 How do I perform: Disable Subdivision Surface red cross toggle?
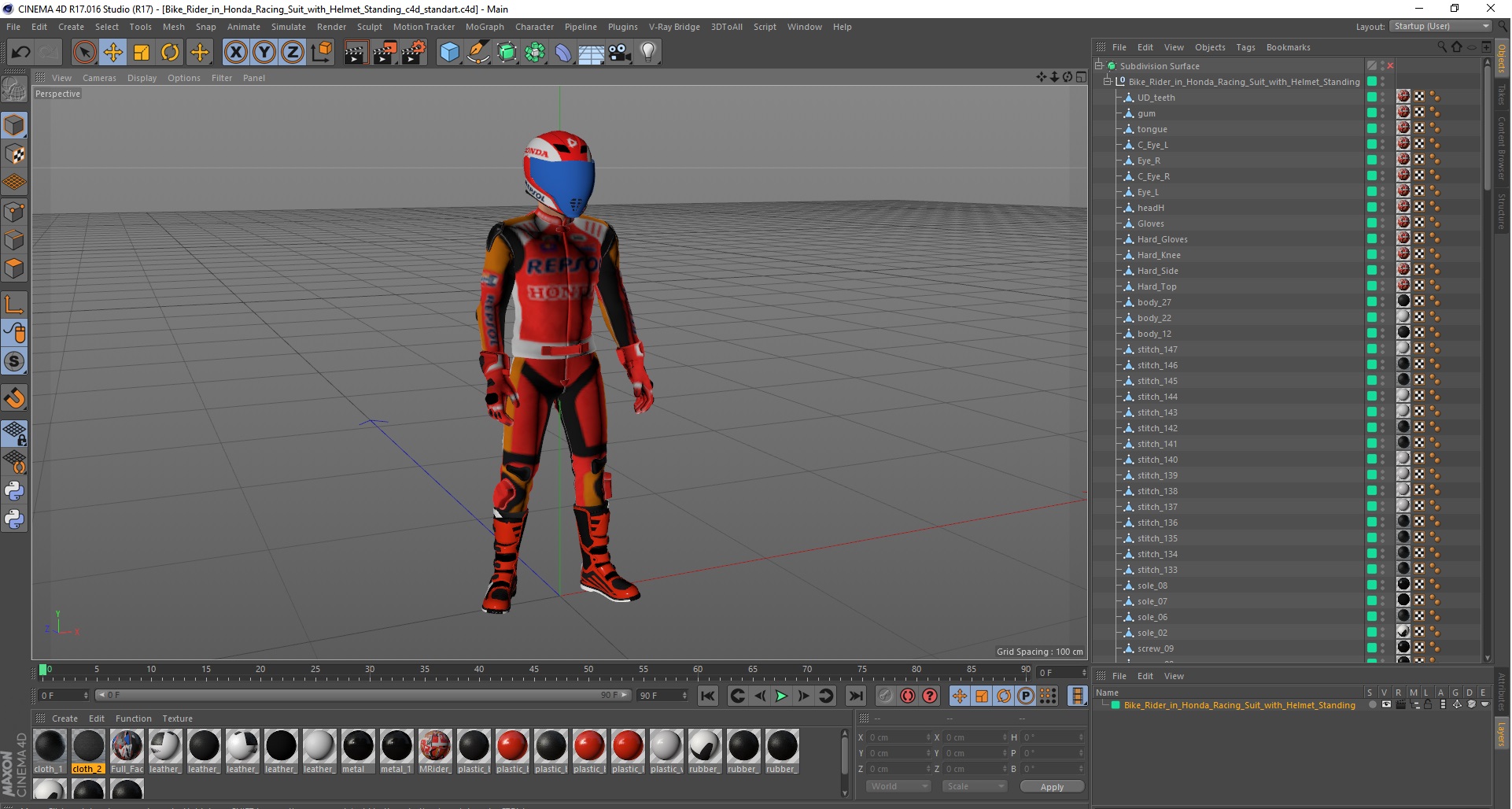1390,66
